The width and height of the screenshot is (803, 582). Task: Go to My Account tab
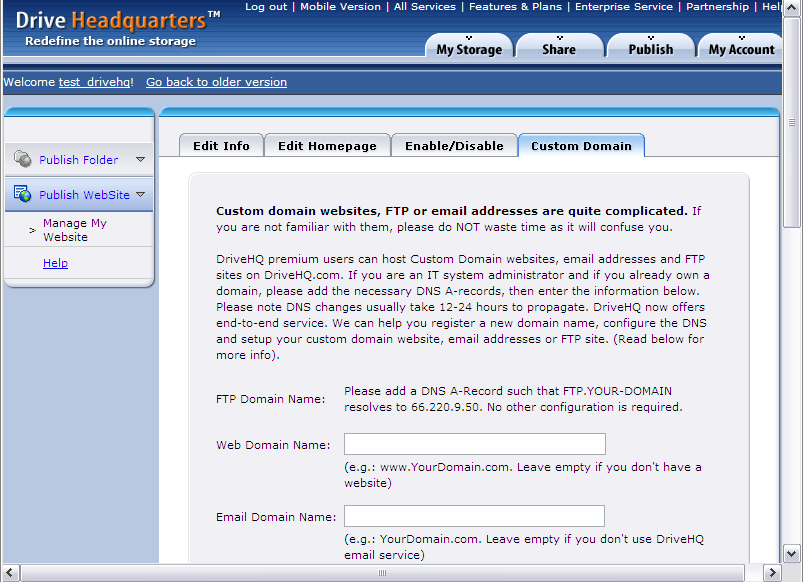[x=741, y=49]
